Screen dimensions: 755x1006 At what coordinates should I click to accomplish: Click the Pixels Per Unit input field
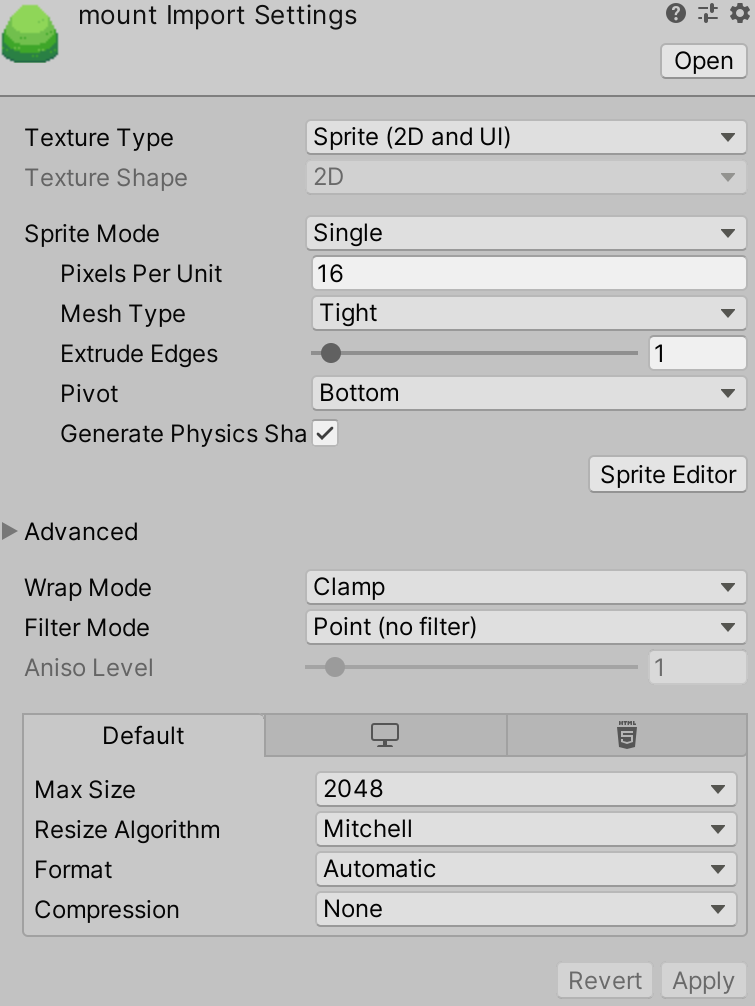click(529, 273)
